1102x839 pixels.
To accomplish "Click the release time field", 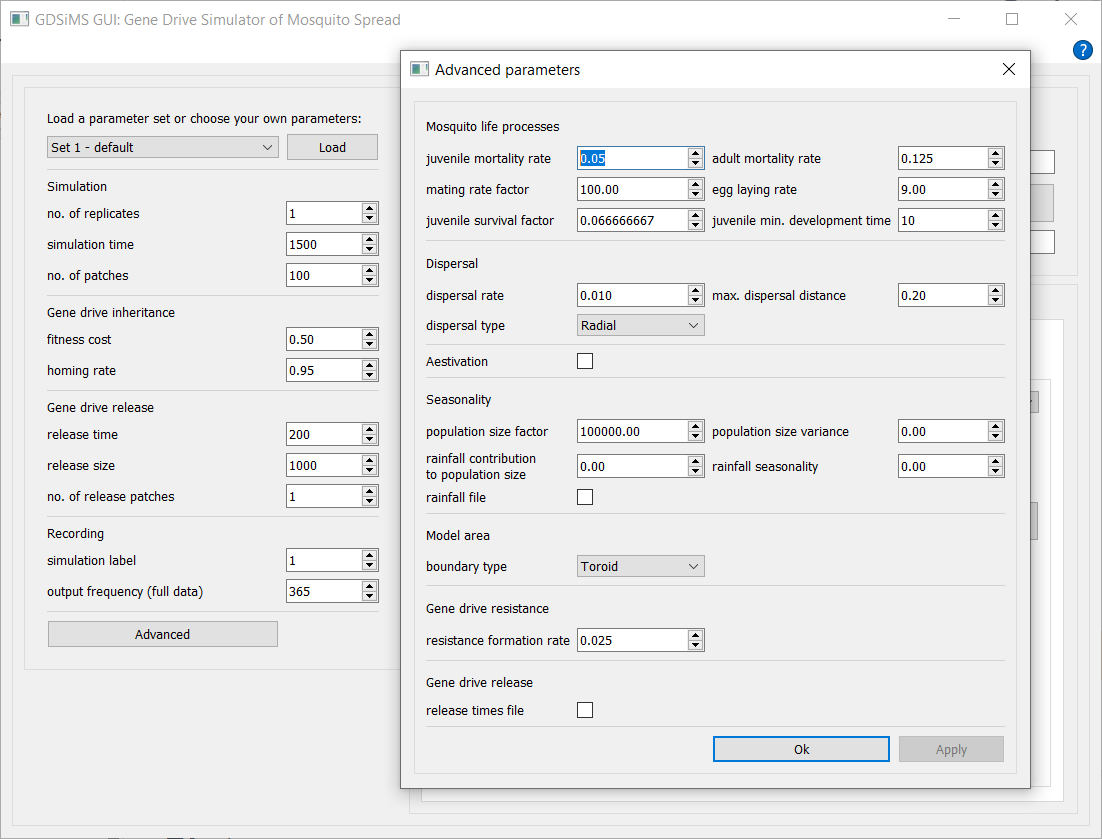I will point(324,434).
